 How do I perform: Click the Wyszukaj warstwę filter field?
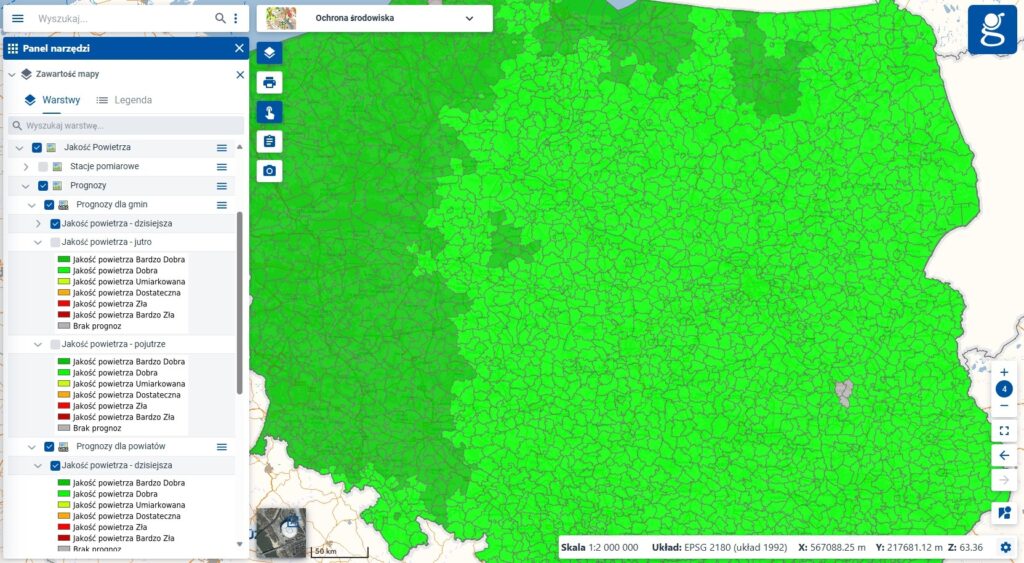126,125
